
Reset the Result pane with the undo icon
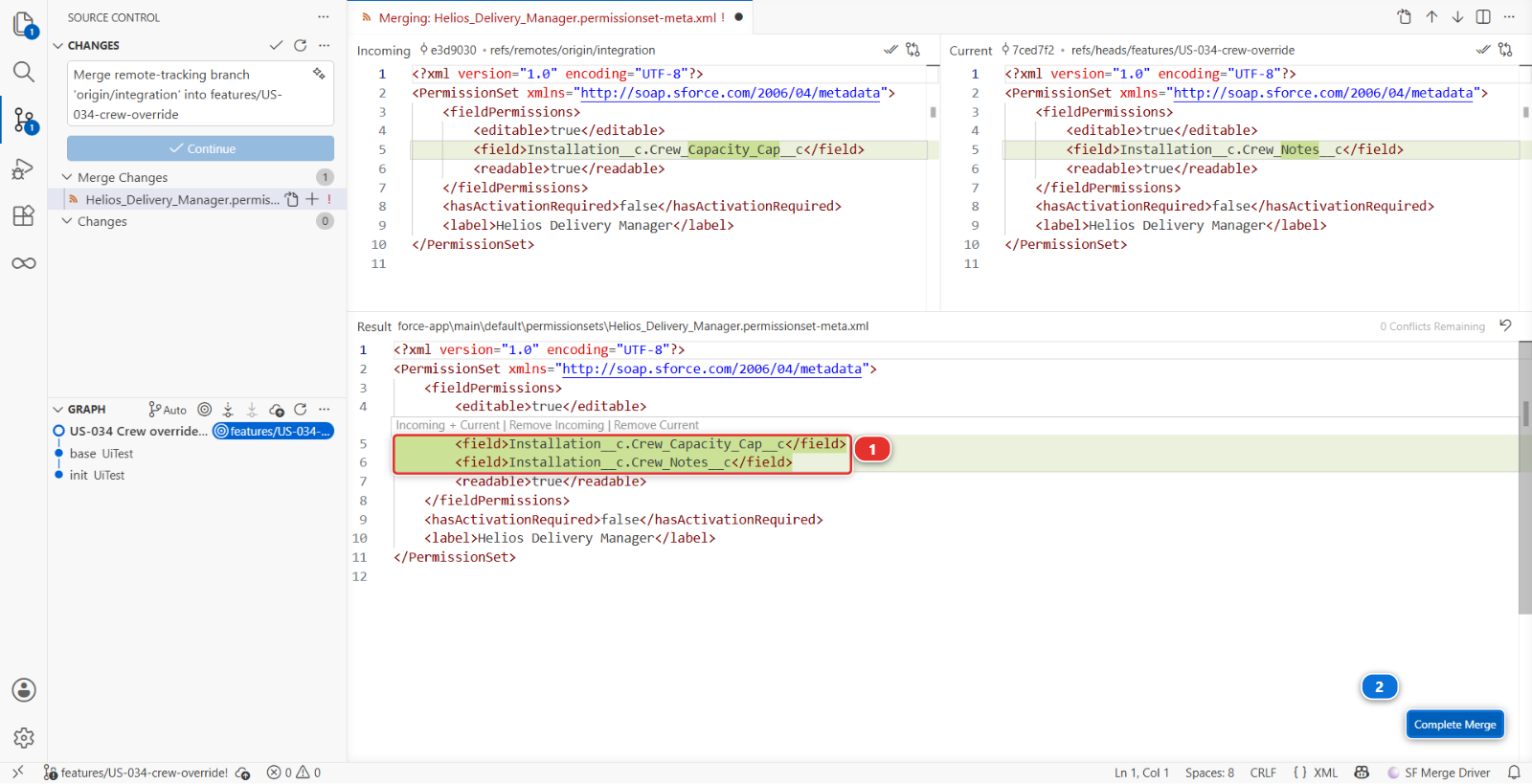tap(1506, 325)
